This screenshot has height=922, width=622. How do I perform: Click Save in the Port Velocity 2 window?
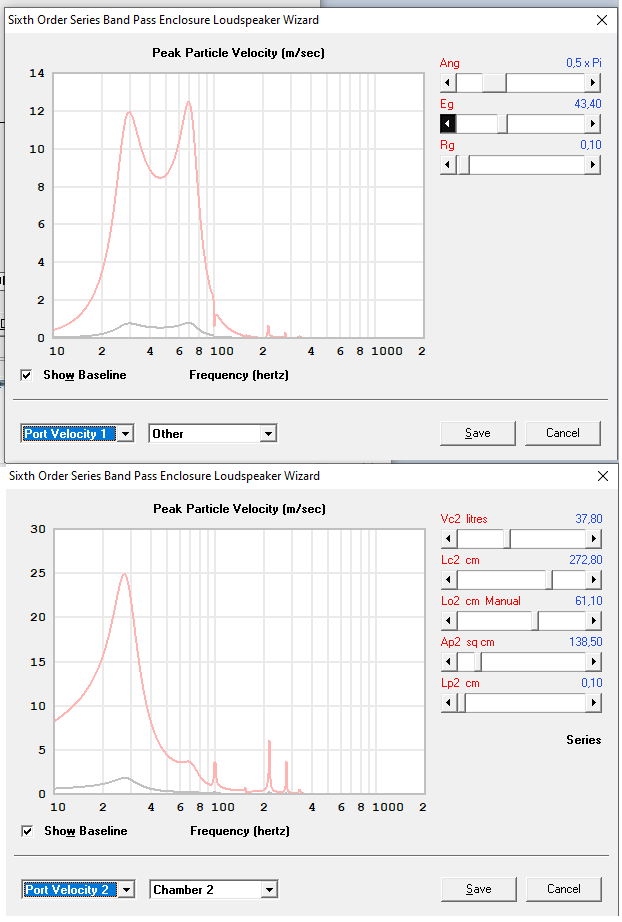479,889
